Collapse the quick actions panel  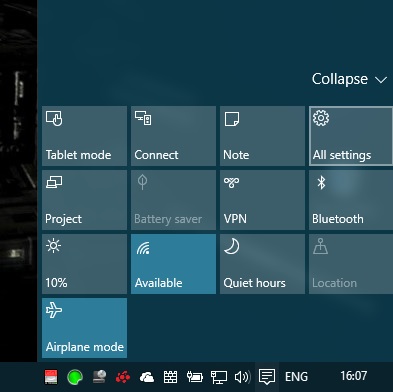point(349,79)
